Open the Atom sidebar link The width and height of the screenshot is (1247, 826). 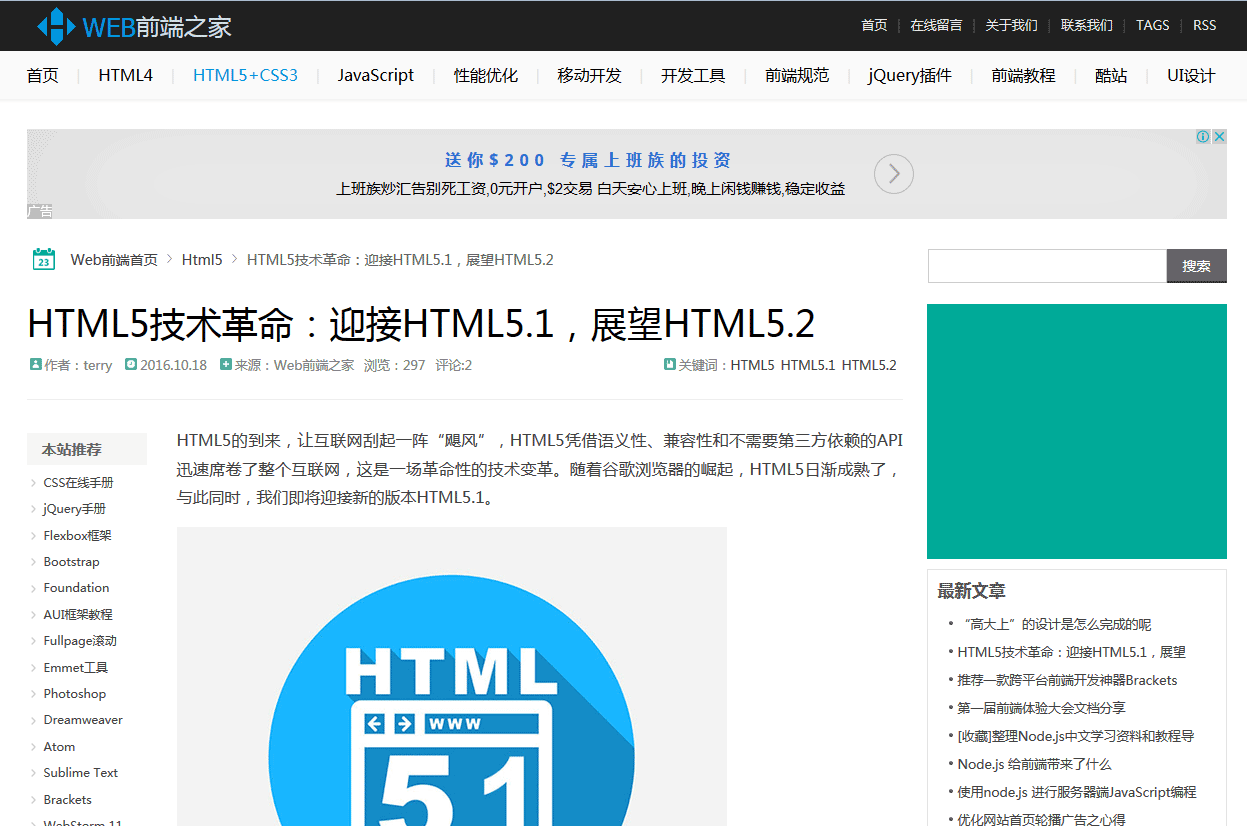59,747
